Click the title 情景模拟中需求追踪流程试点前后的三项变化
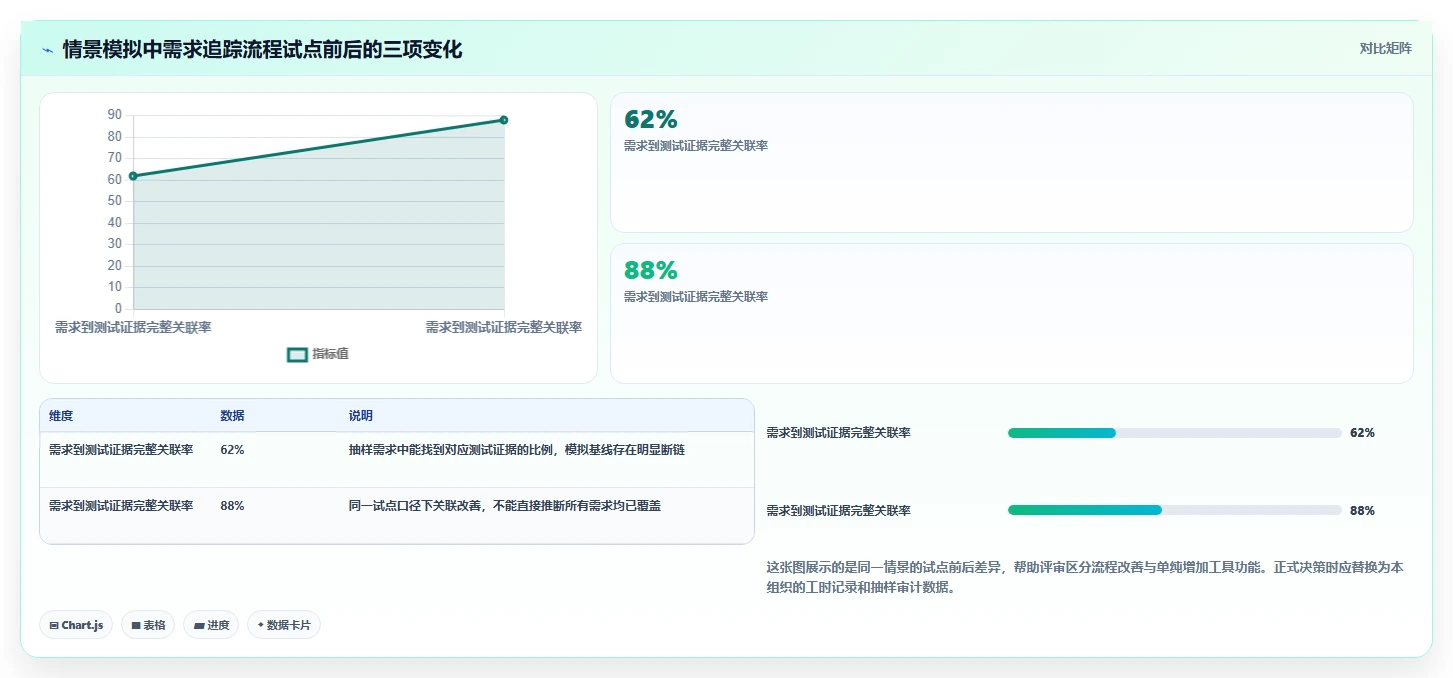The image size is (1453, 678). point(262,49)
